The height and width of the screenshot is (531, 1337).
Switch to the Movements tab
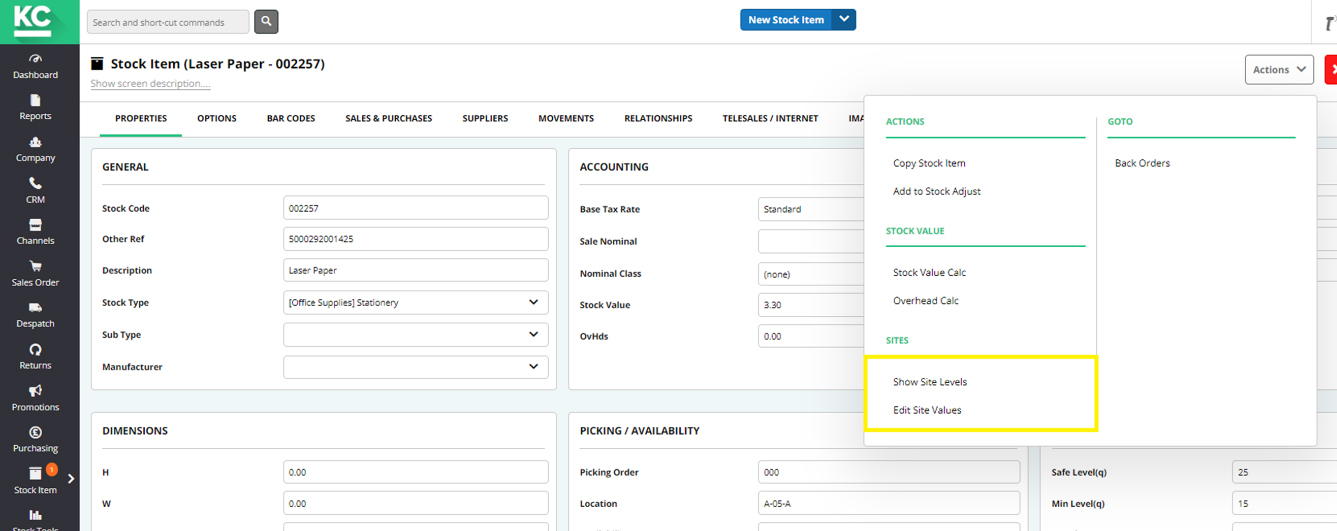click(x=566, y=118)
